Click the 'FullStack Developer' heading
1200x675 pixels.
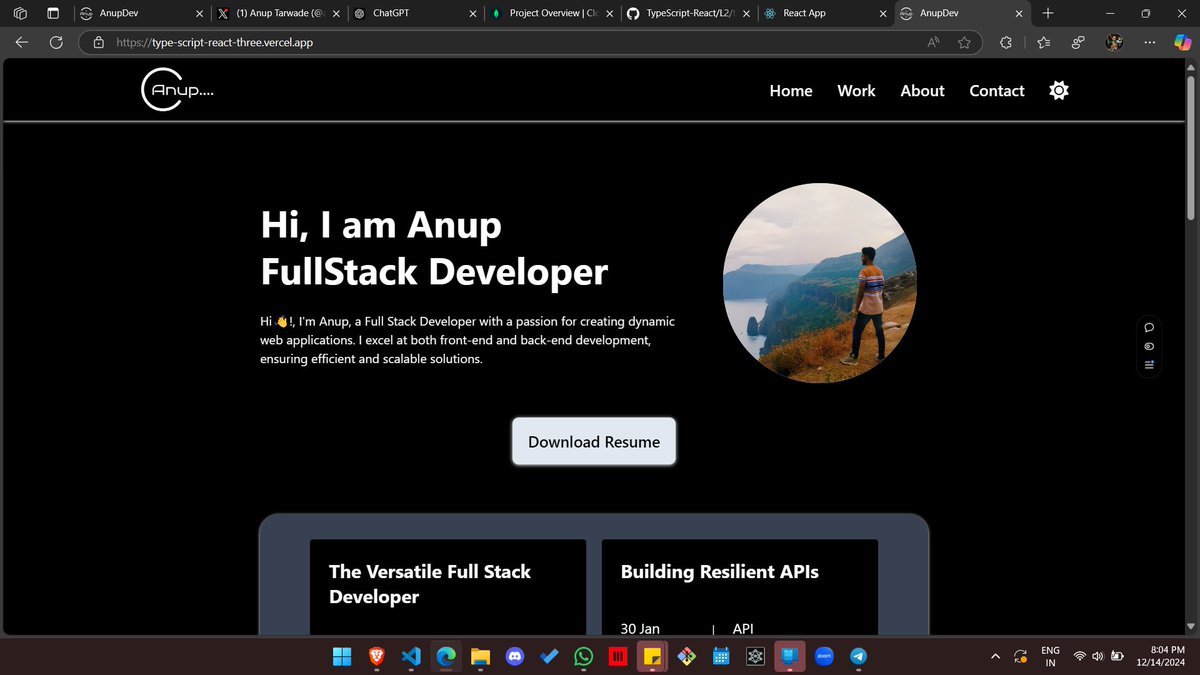(434, 271)
